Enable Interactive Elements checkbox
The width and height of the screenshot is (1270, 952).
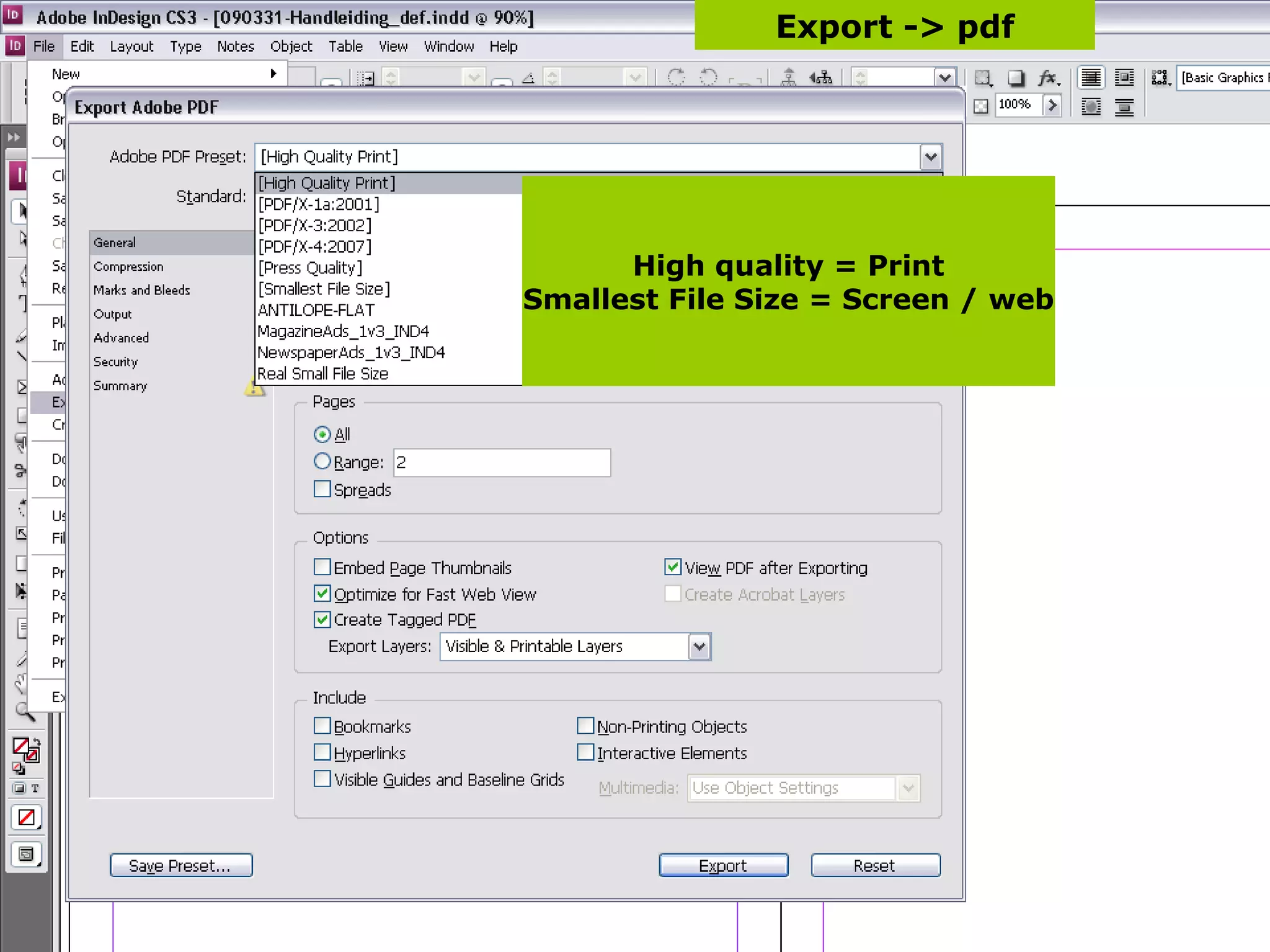coord(585,752)
